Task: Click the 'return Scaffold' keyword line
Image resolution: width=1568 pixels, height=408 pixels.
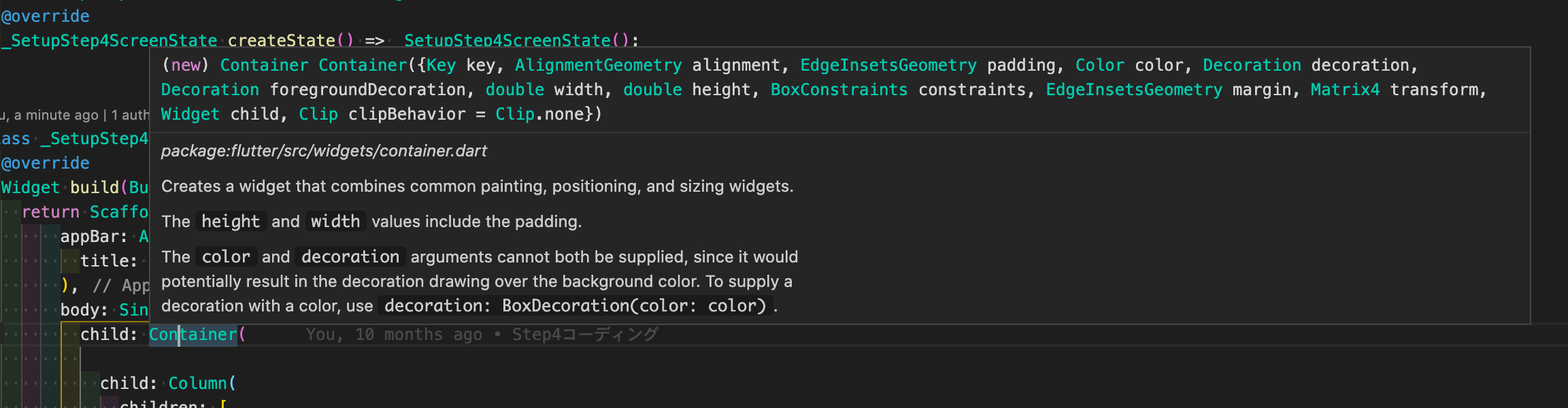Action: point(85,212)
